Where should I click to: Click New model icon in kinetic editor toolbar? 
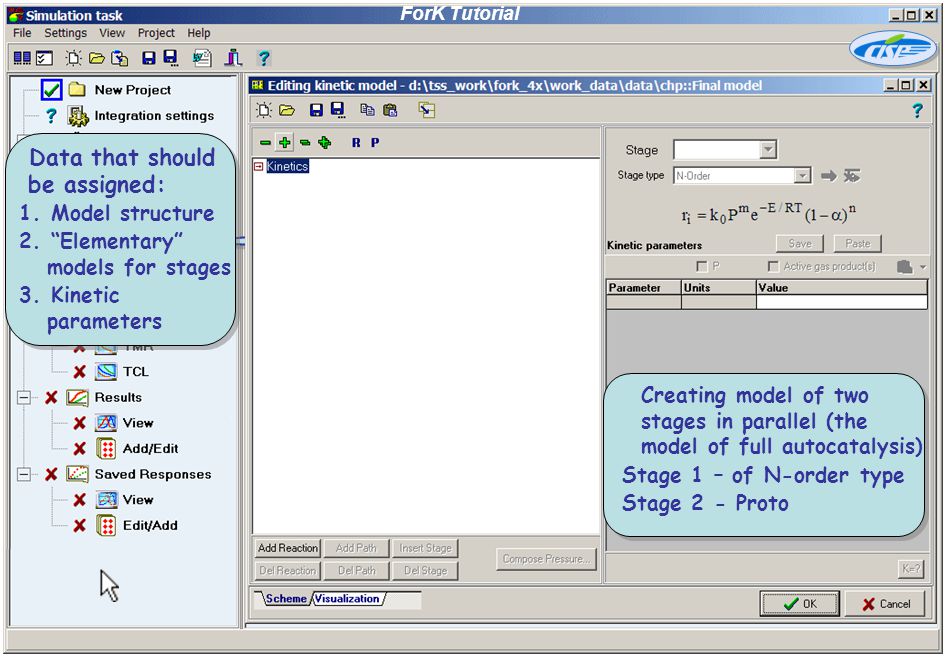(264, 110)
